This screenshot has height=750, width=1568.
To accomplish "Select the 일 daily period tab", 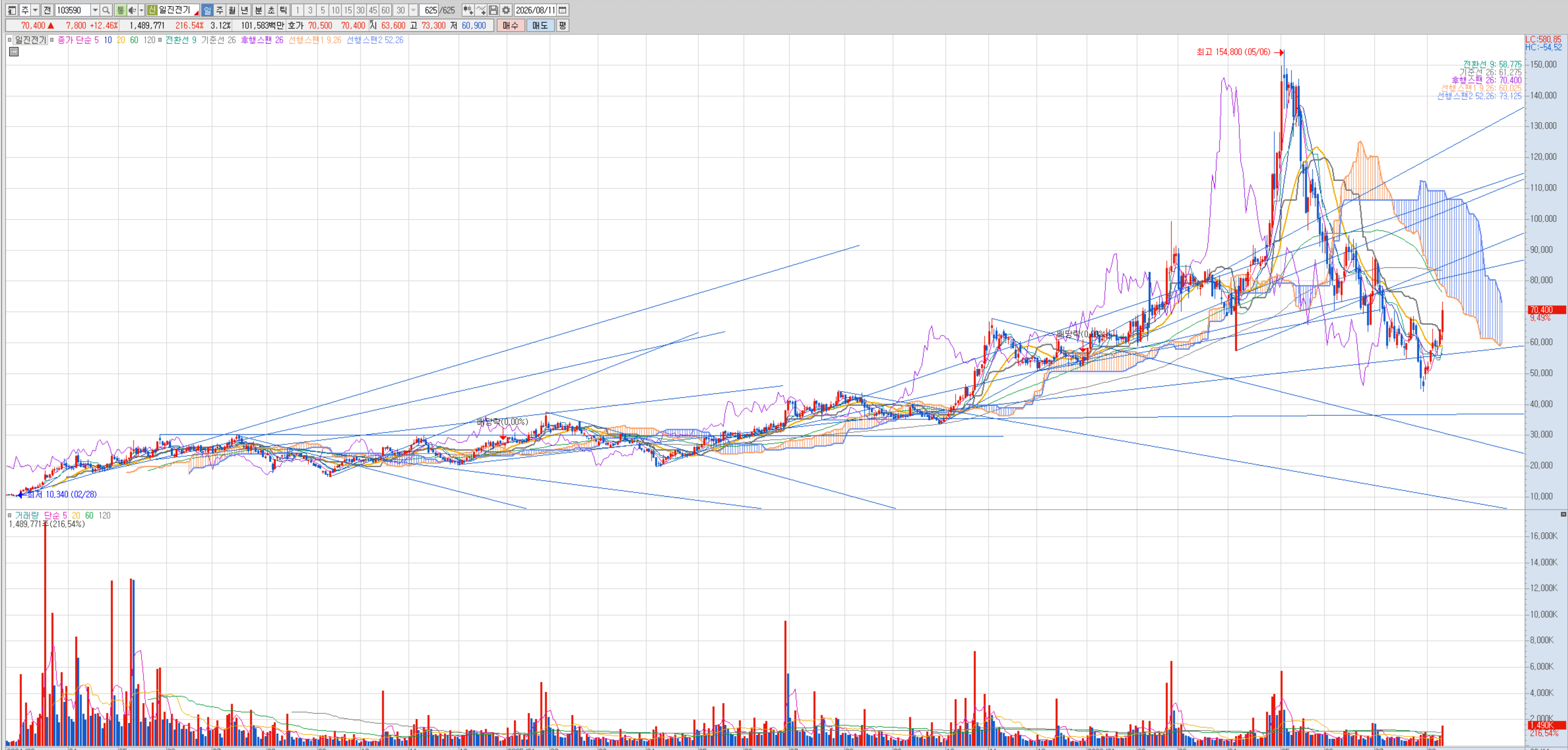I will [208, 10].
